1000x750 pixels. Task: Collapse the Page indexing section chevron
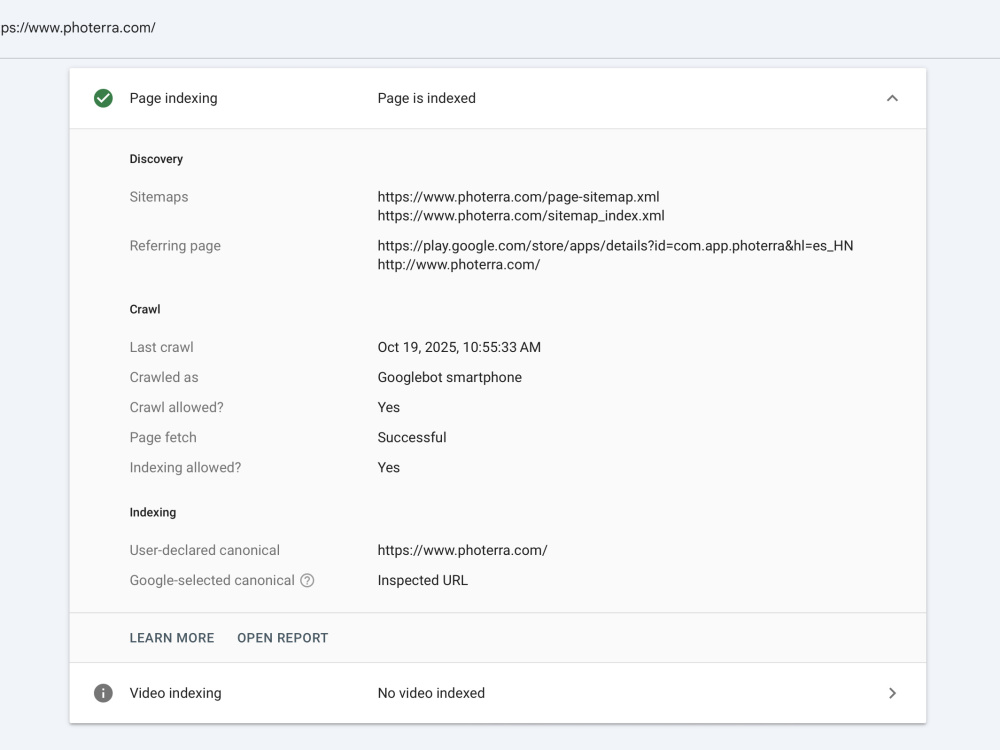pos(892,98)
